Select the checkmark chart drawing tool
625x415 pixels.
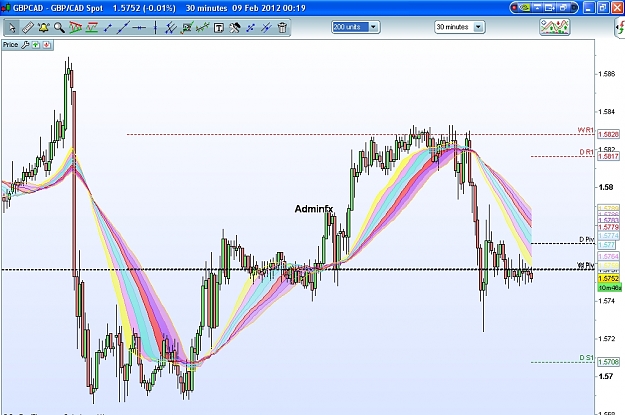(x=187, y=28)
